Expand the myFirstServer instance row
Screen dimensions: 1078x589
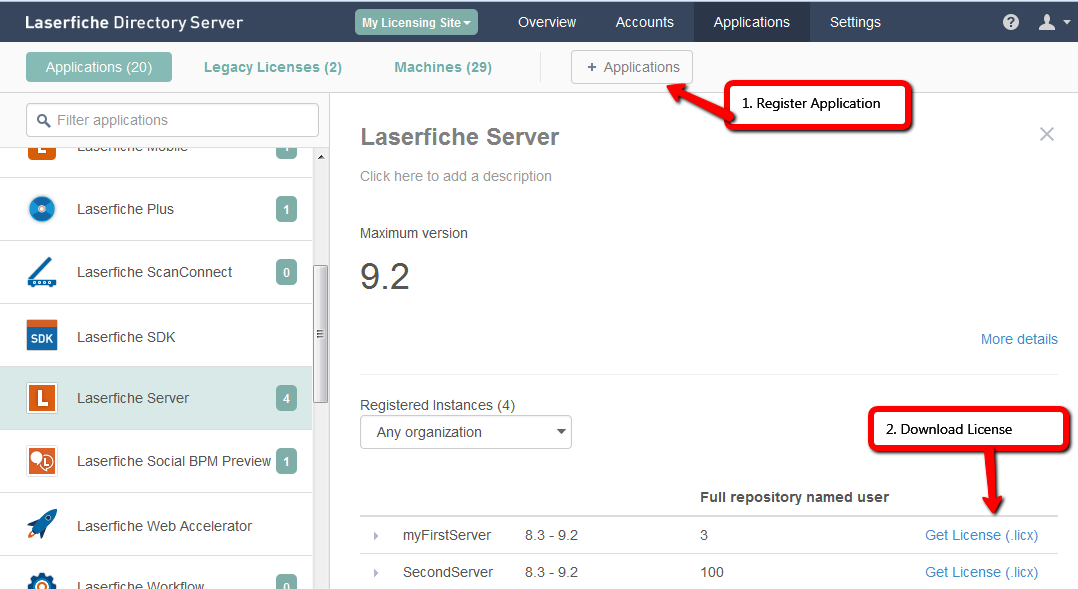375,535
